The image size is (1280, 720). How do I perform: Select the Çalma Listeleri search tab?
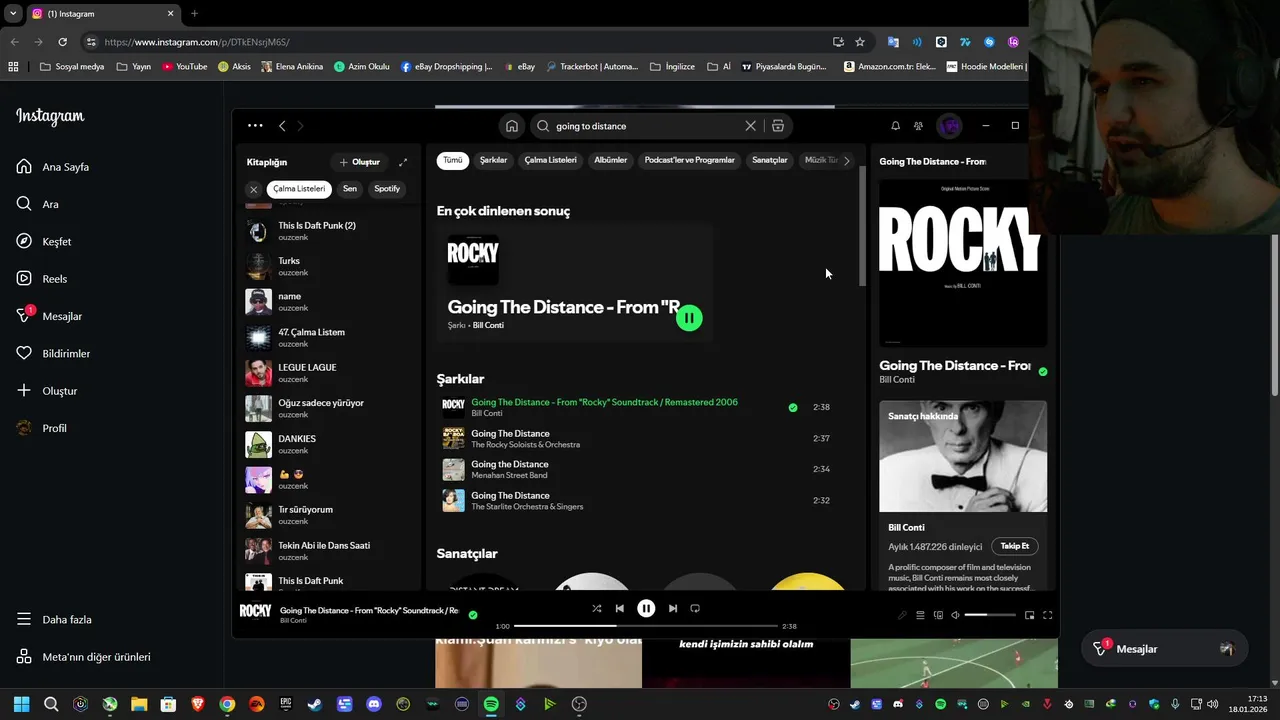point(550,160)
